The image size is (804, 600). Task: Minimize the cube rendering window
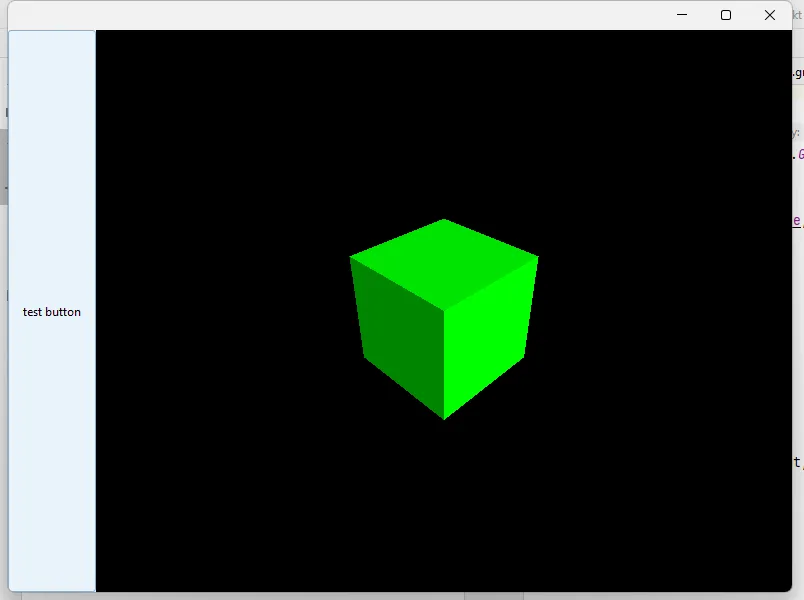[x=682, y=15]
